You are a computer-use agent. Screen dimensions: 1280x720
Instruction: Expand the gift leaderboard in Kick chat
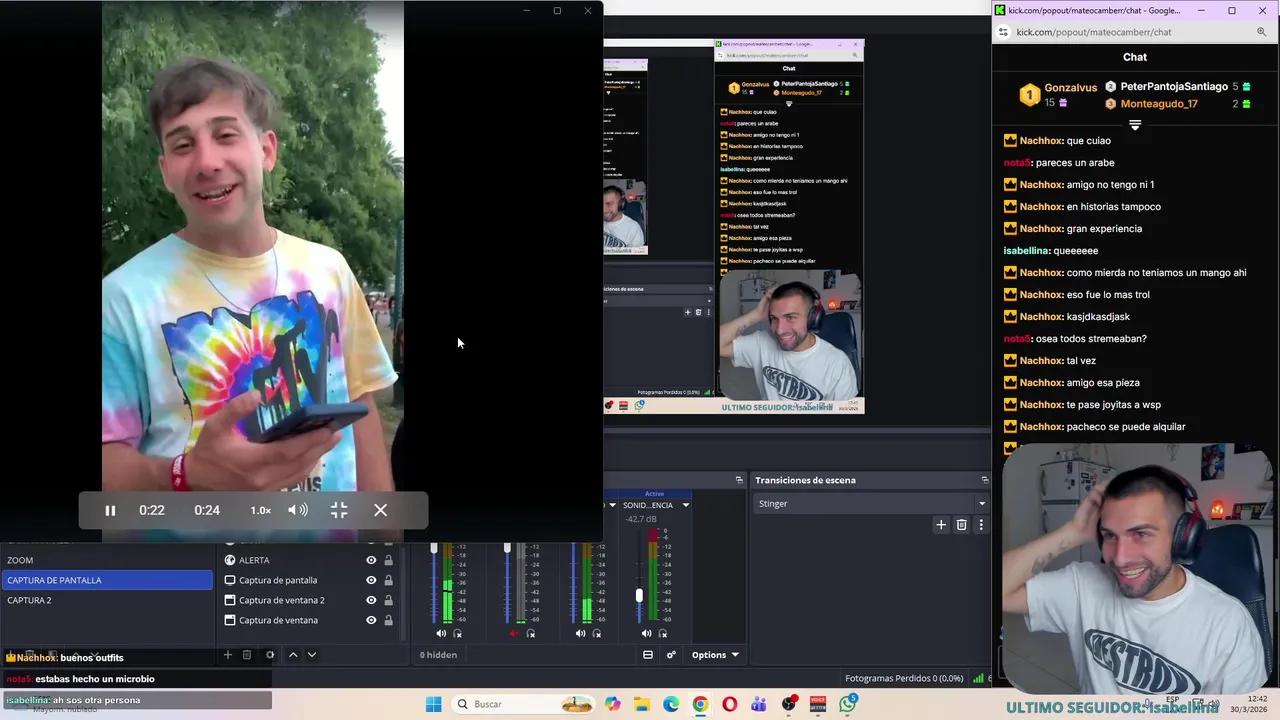click(1135, 125)
